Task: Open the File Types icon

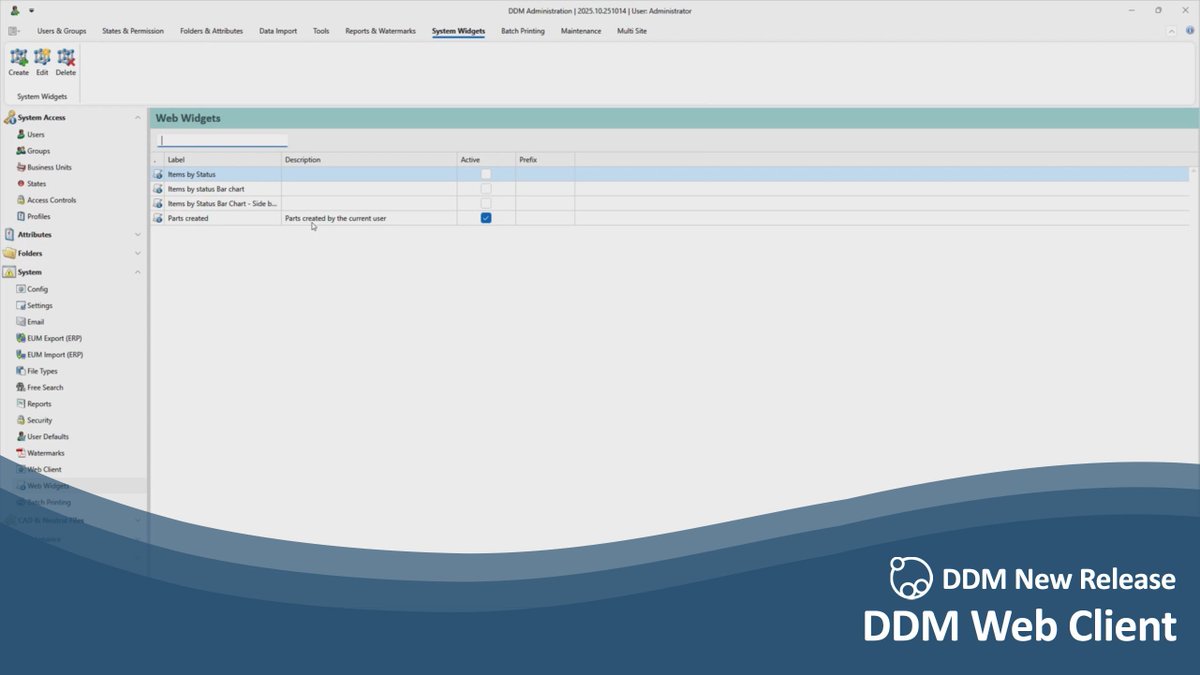Action: pyautogui.click(x=20, y=371)
